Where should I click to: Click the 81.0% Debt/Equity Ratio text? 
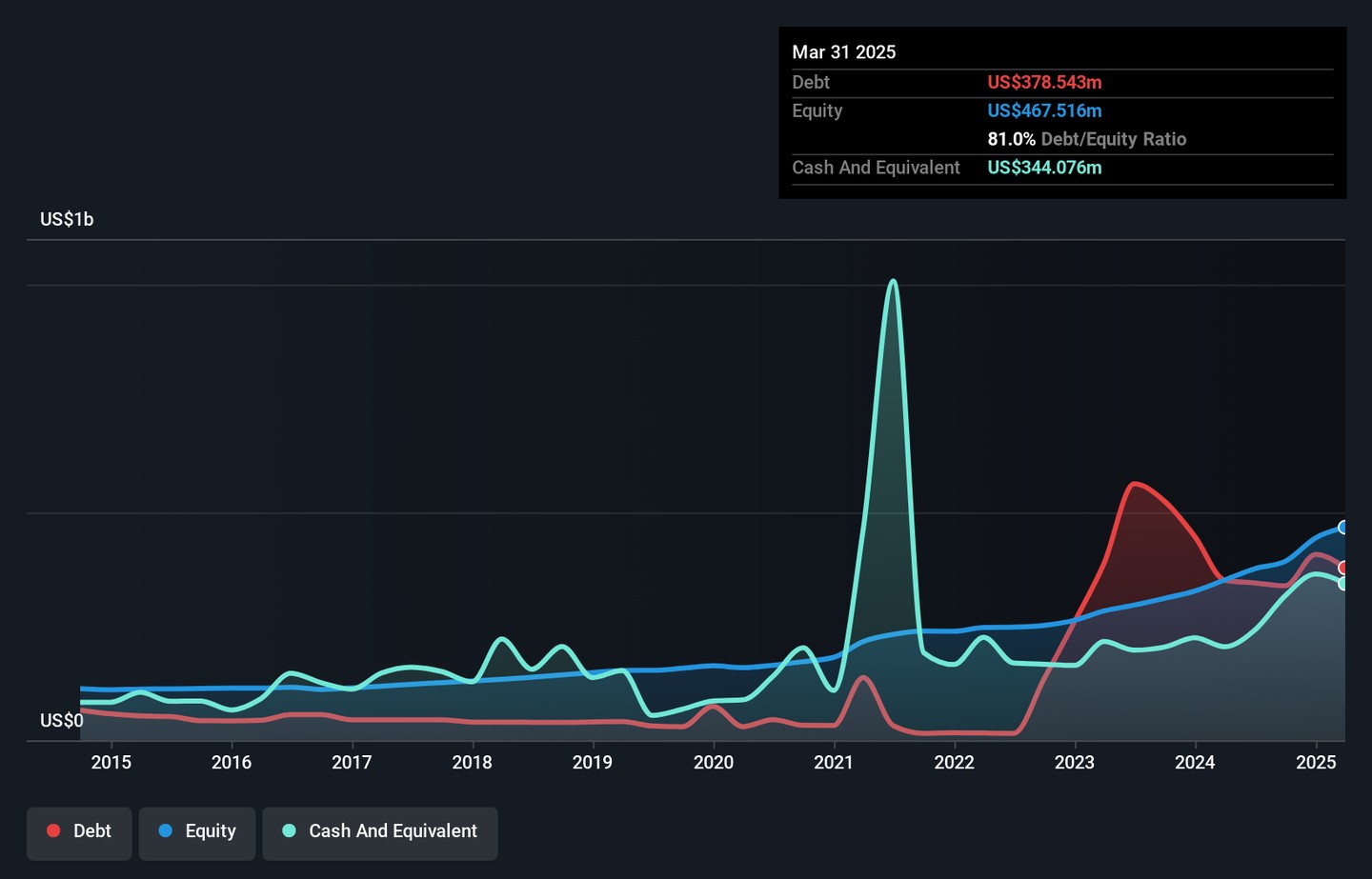click(1087, 139)
